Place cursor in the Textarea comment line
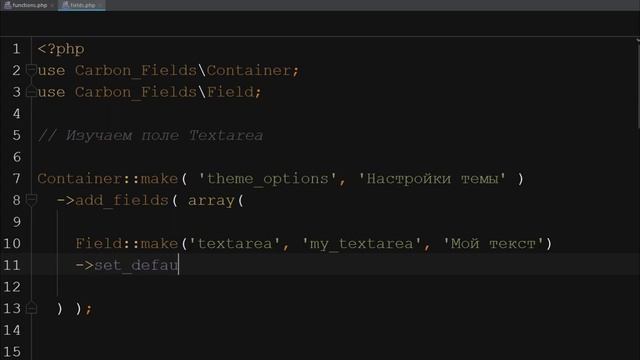 tap(150, 135)
